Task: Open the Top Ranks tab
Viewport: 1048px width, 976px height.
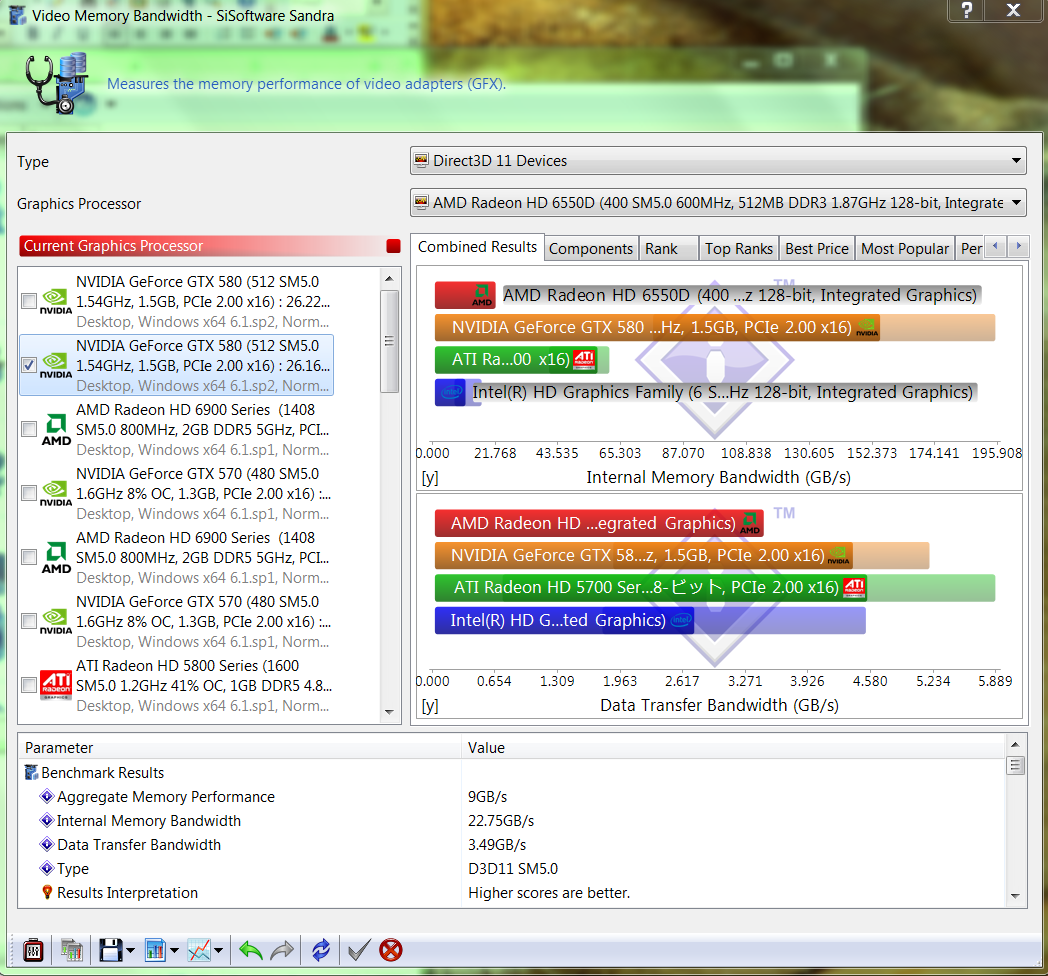Action: [739, 249]
